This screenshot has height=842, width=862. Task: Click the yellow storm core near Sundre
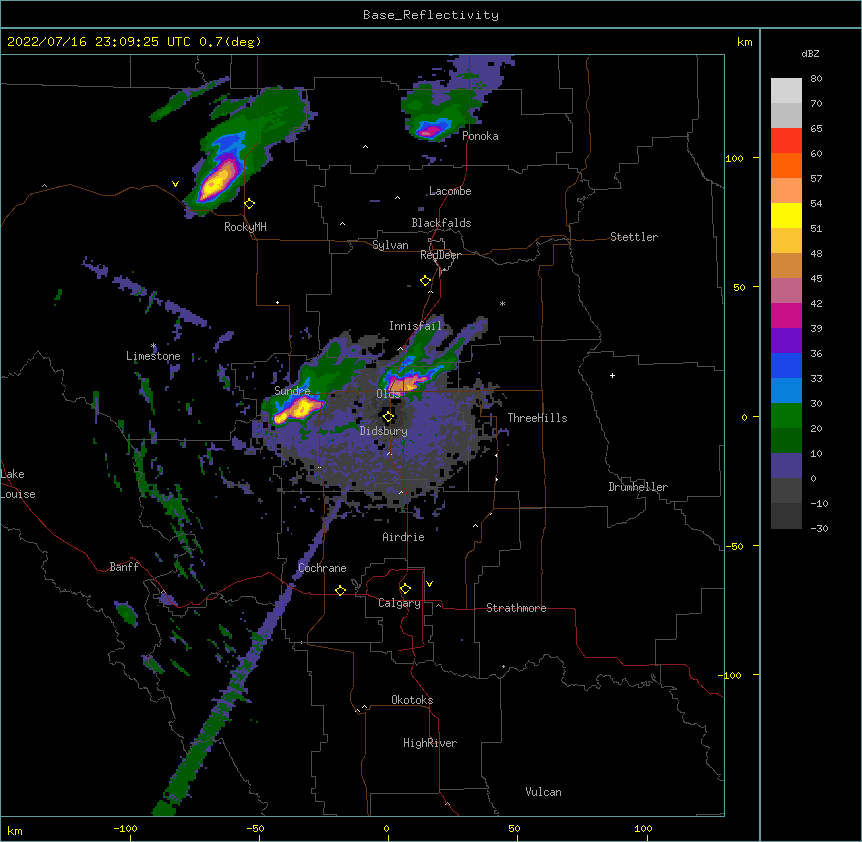pos(300,409)
